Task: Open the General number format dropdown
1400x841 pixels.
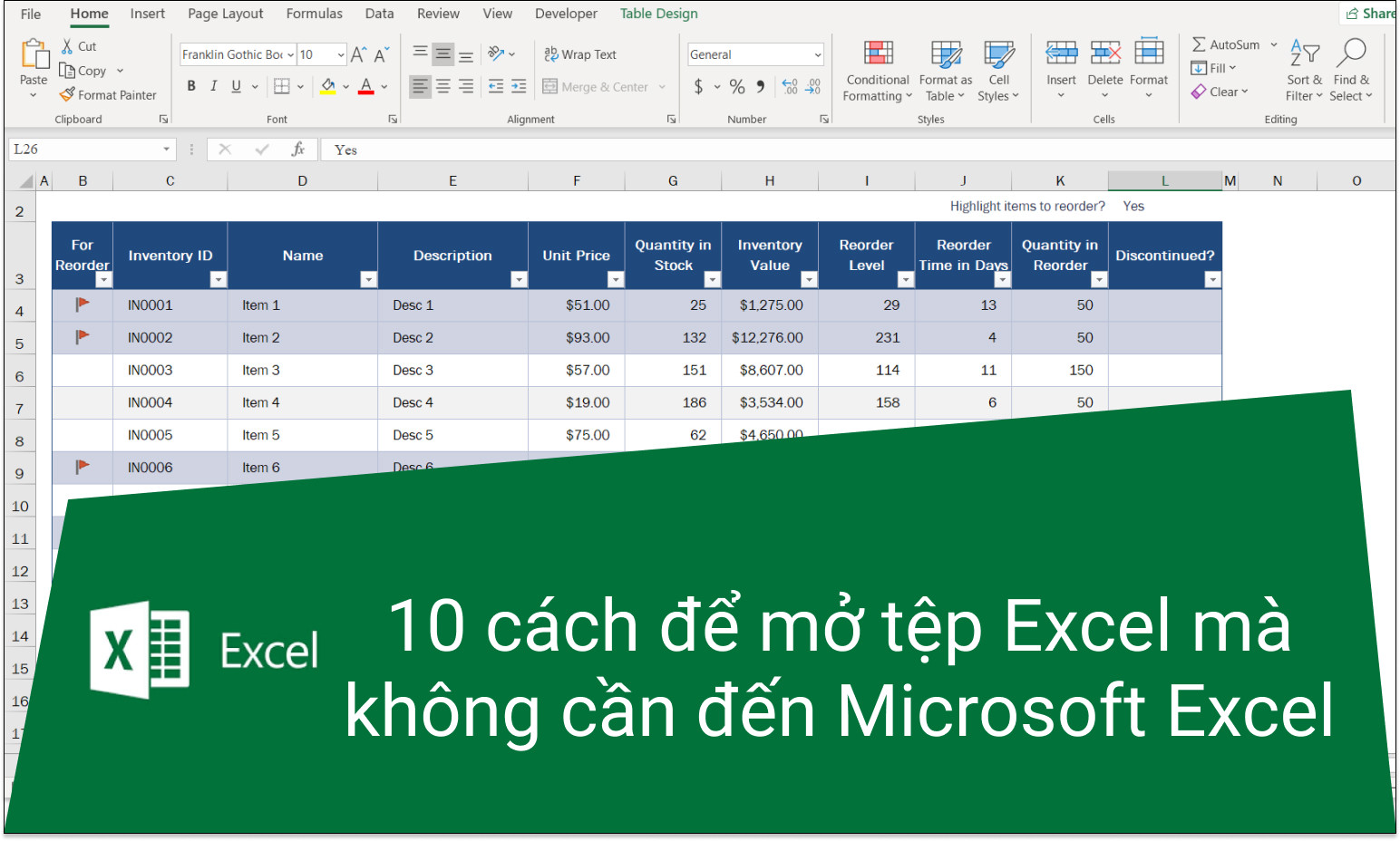Action: coord(819,54)
